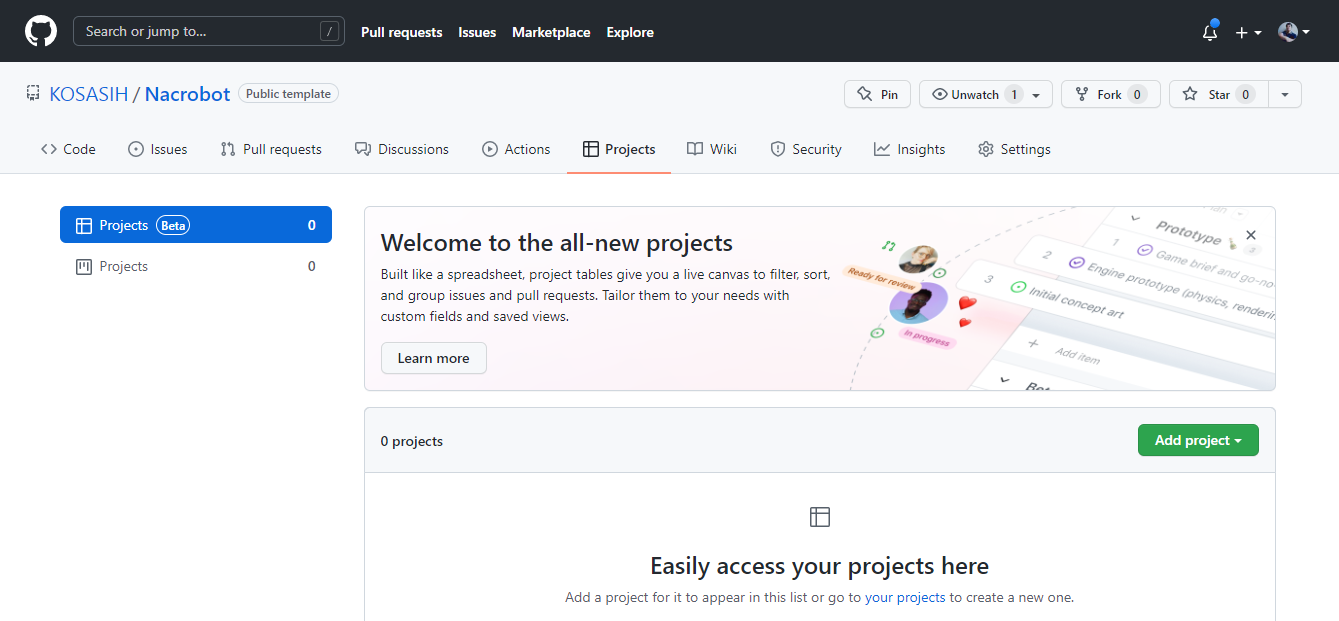Open the user avatar menu
Viewport: 1339px width, 621px height.
point(1294,32)
